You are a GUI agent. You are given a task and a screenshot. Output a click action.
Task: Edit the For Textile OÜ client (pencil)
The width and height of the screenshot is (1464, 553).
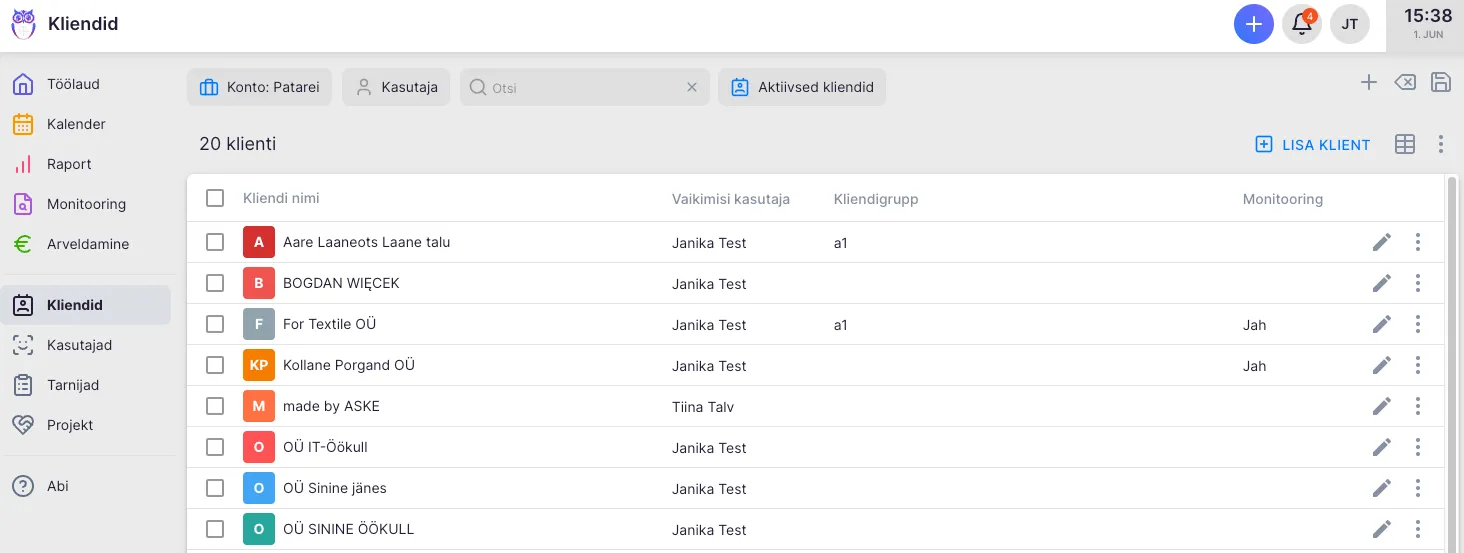pos(1382,324)
